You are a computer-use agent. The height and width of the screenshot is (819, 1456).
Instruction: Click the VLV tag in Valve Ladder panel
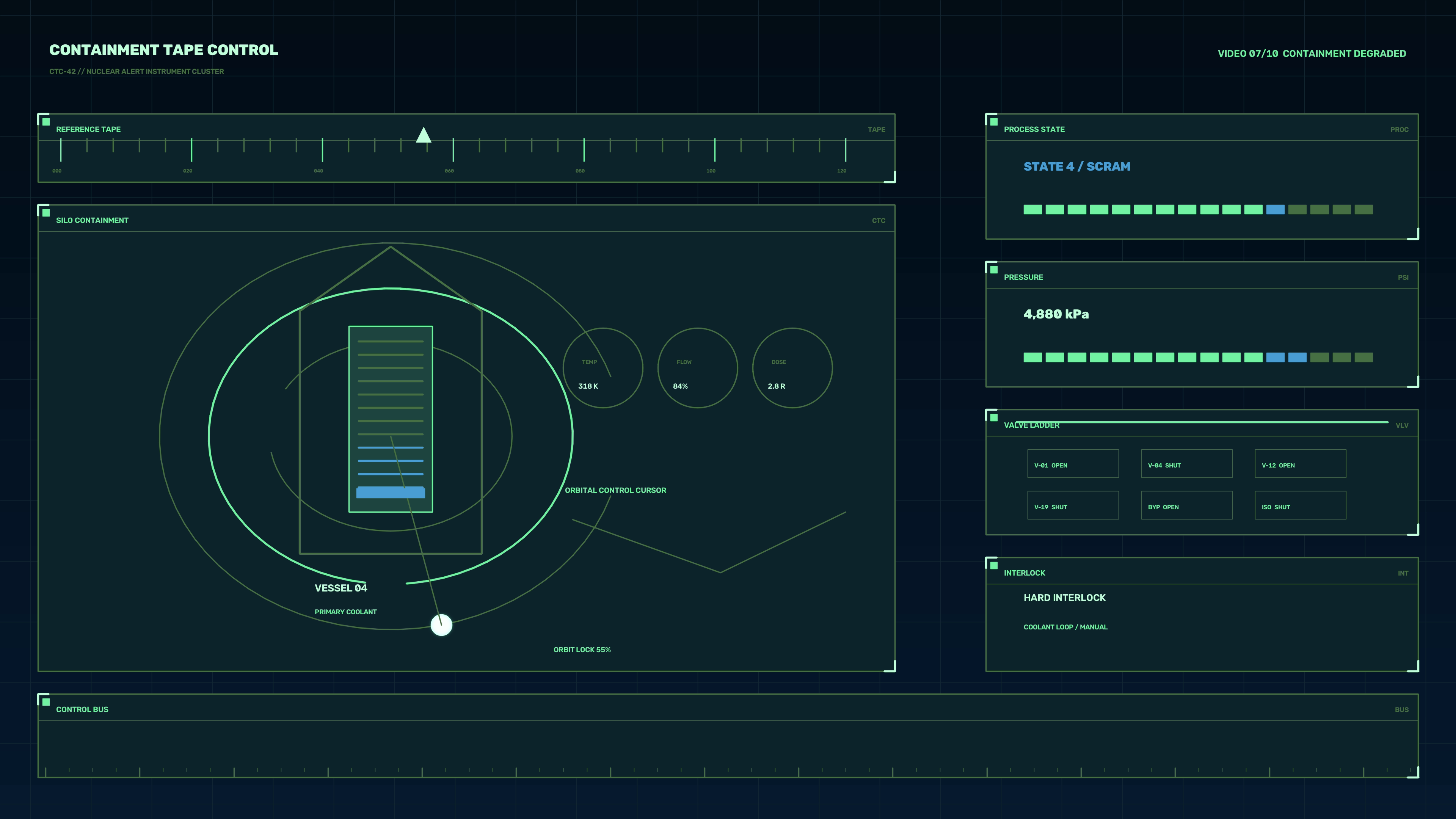point(1402,425)
